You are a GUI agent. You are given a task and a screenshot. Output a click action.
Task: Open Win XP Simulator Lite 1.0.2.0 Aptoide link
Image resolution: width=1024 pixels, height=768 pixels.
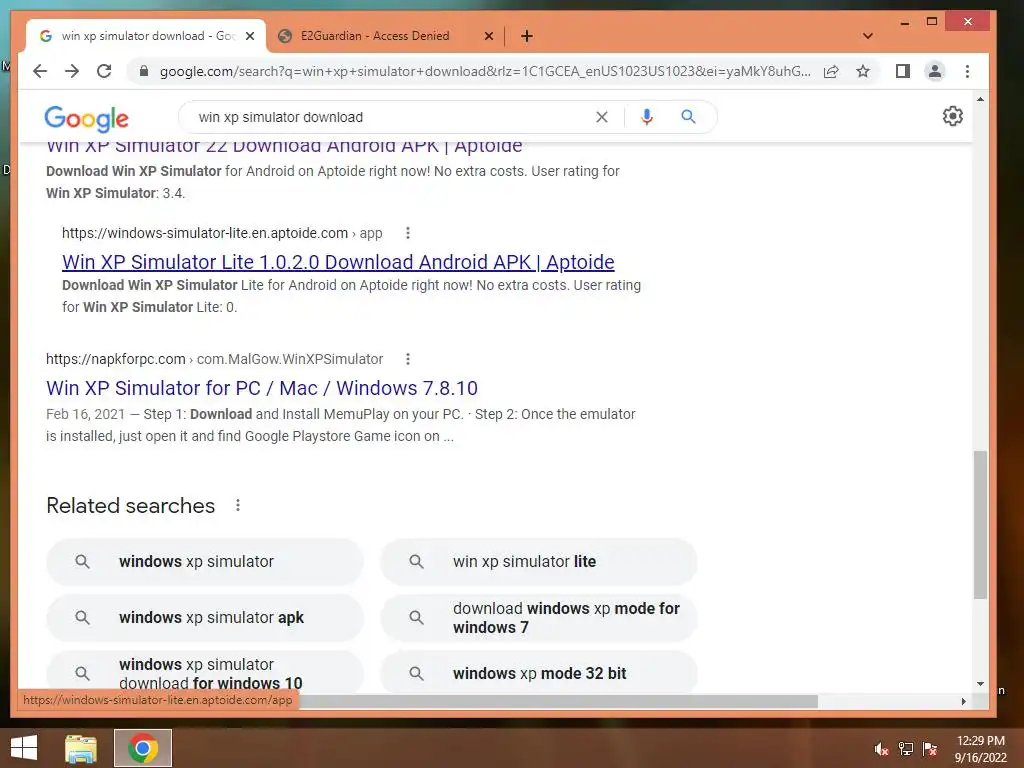[x=338, y=262]
